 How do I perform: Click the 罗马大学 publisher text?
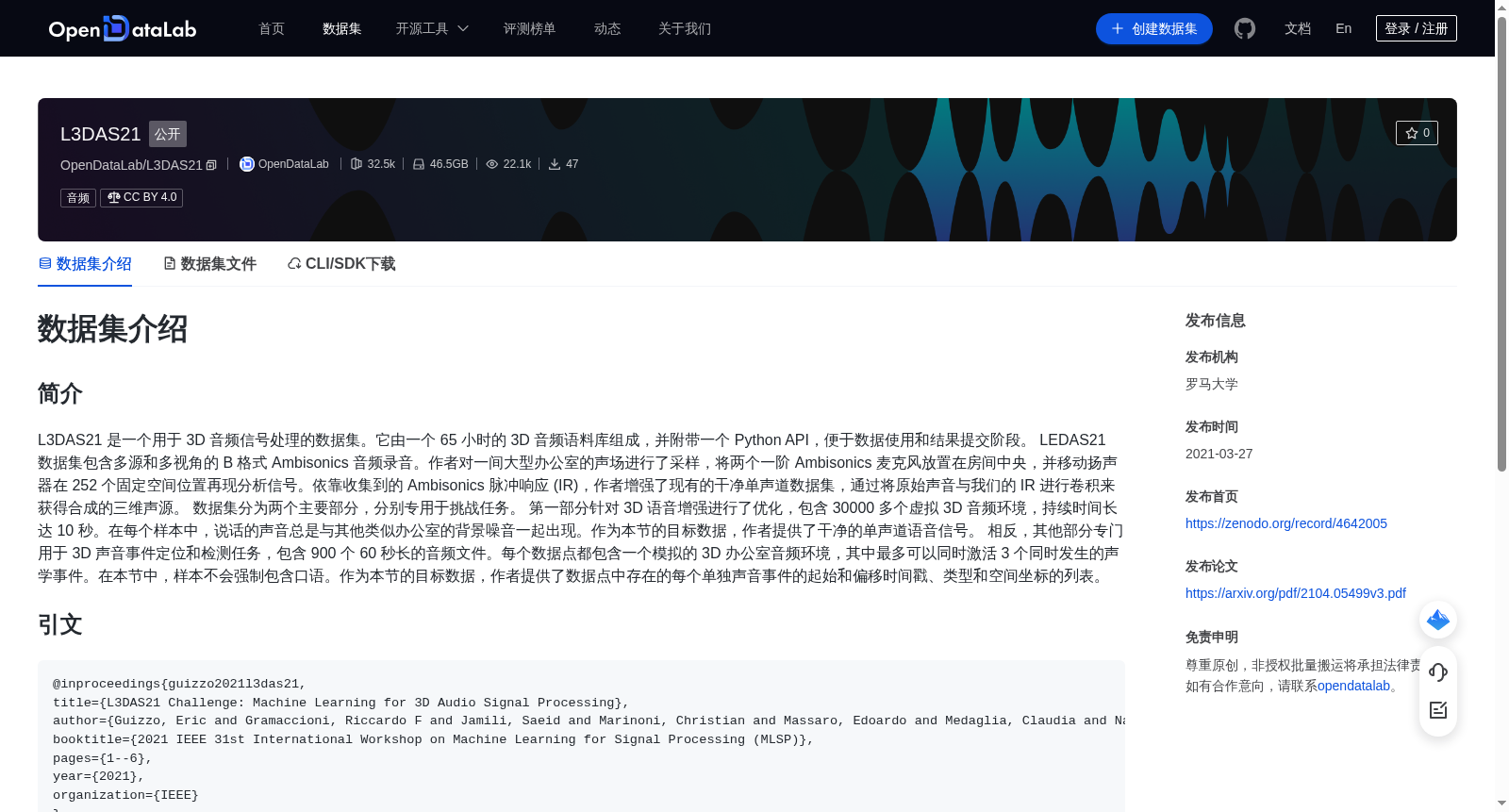(1212, 384)
